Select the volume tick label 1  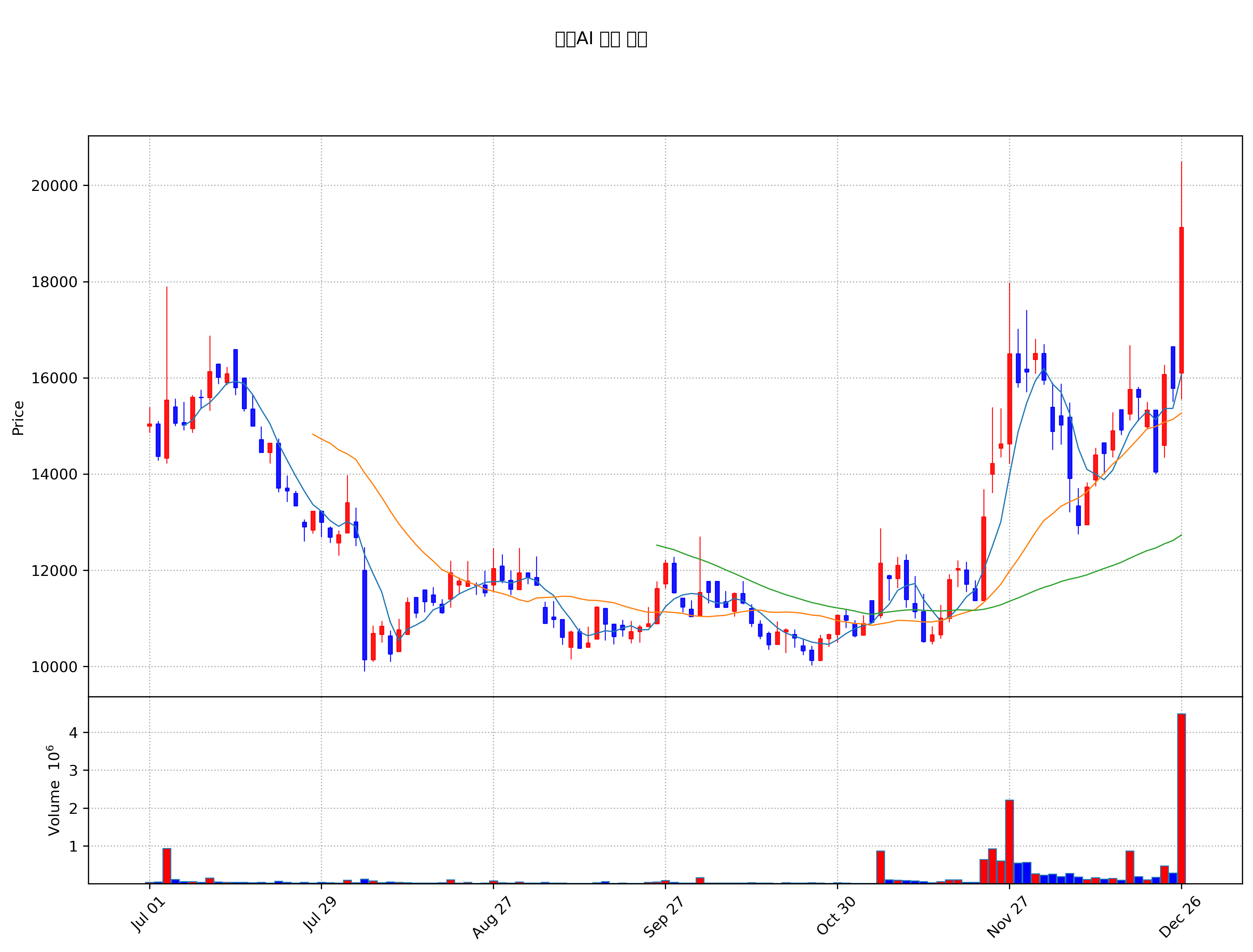[x=73, y=847]
